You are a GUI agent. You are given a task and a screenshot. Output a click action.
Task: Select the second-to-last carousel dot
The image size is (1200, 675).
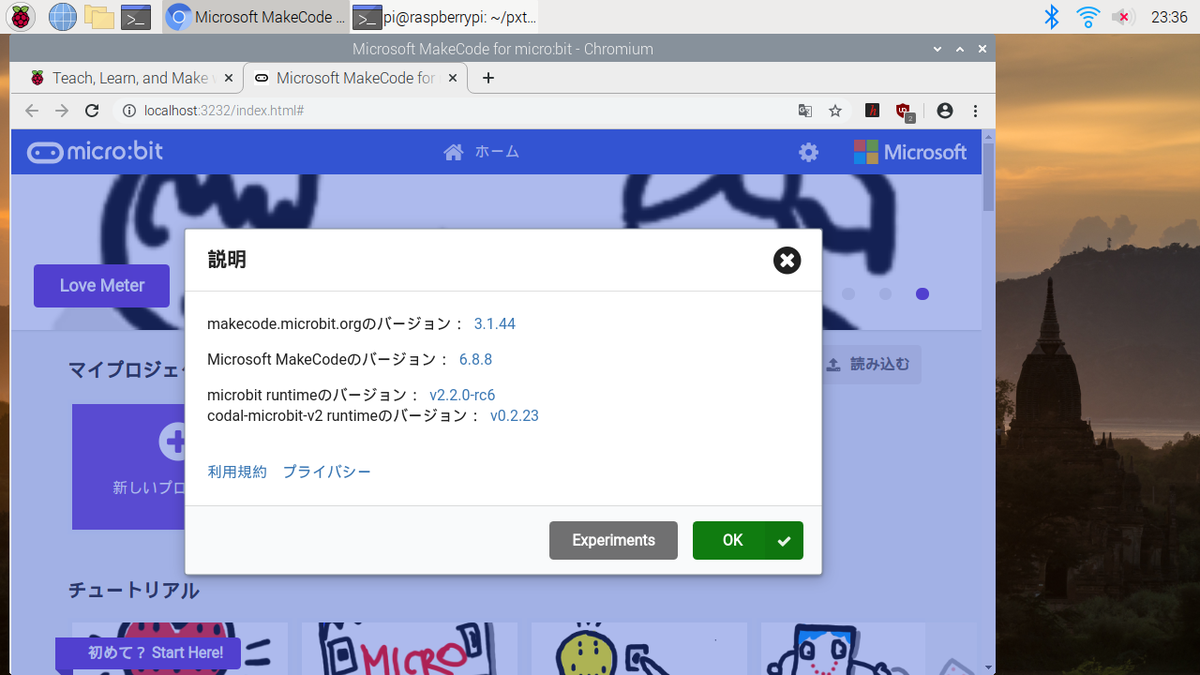885,294
